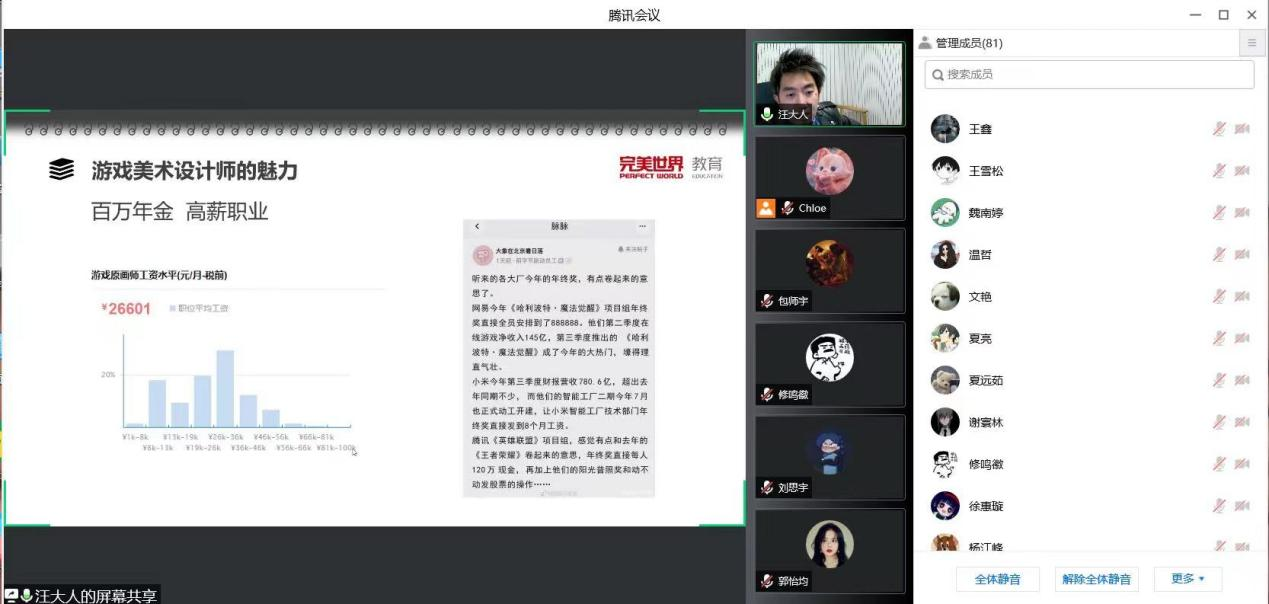Open the member panel hamburger menu

1251,43
